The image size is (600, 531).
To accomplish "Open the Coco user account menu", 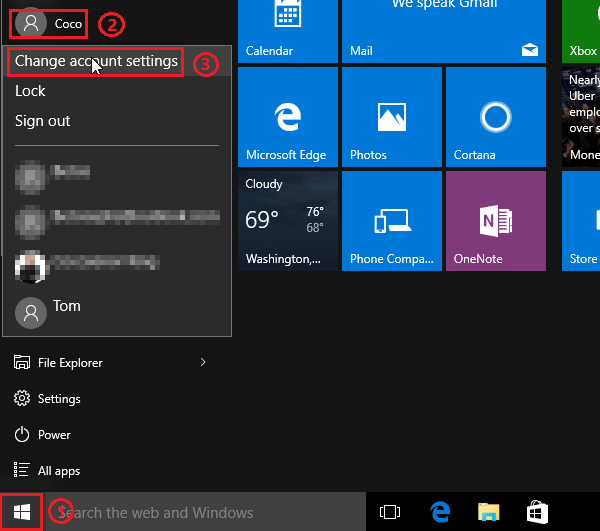I will coord(48,24).
